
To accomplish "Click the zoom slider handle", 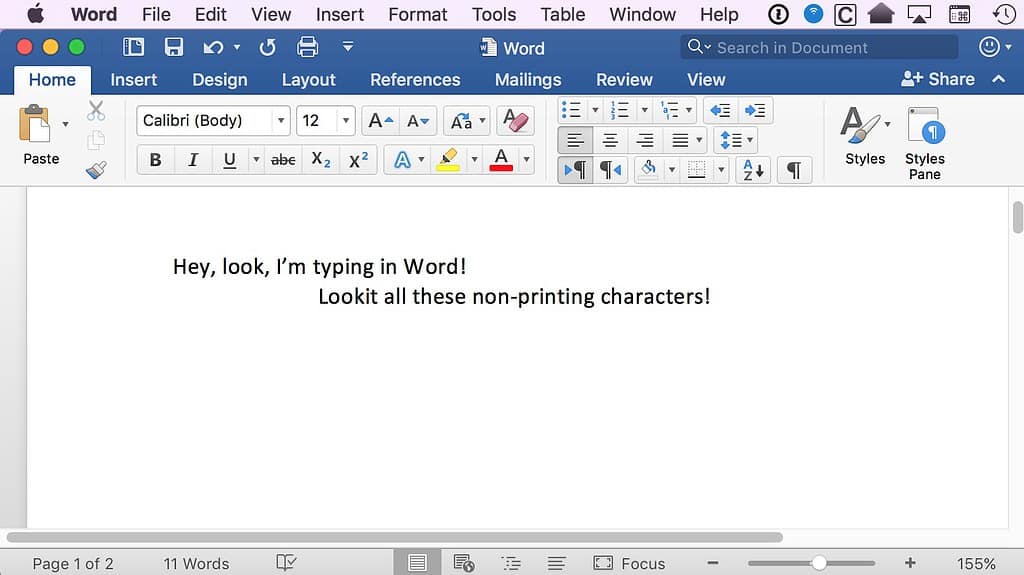I will [819, 564].
